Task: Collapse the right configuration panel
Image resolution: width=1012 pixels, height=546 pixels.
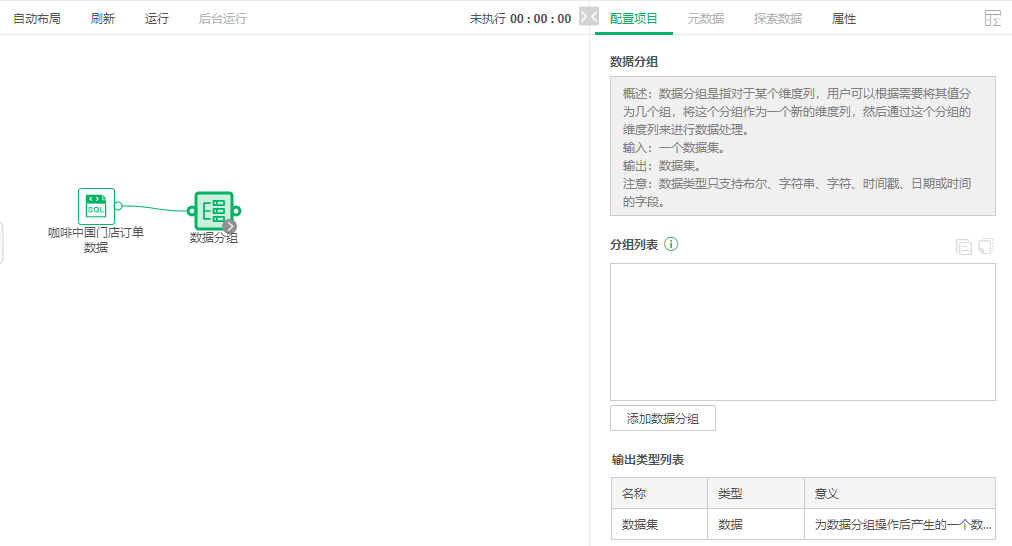Action: pos(589,17)
